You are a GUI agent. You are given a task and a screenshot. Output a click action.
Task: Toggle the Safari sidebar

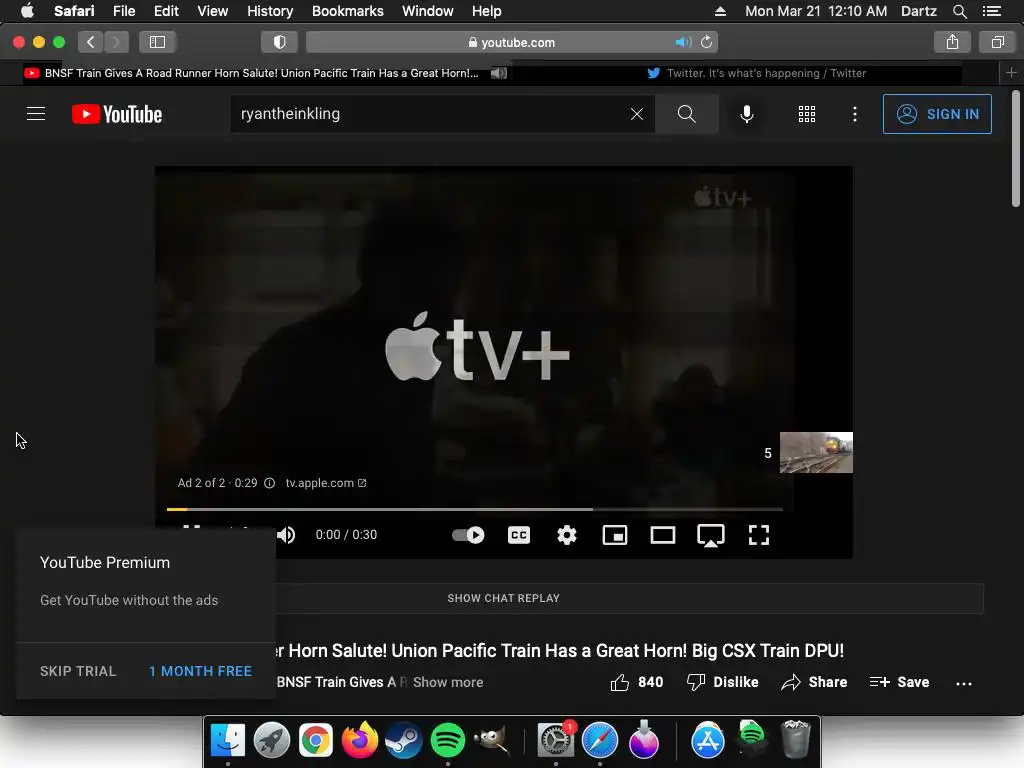(x=157, y=42)
